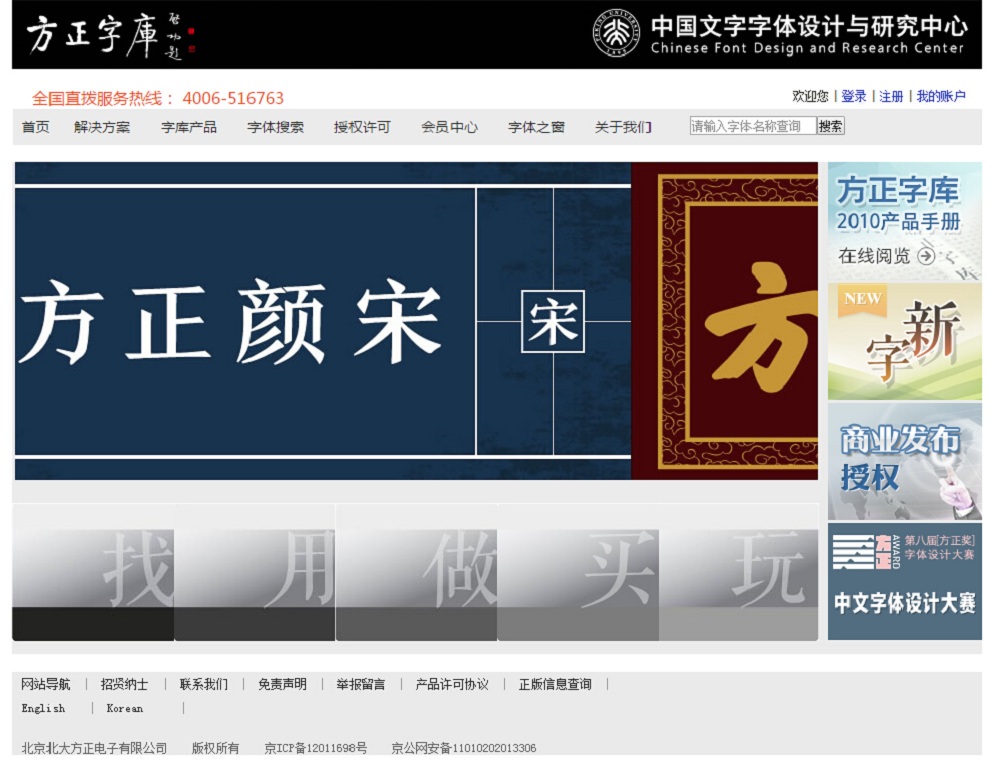Switch to English version link
Screen dimensions: 1000x775
click(43, 708)
